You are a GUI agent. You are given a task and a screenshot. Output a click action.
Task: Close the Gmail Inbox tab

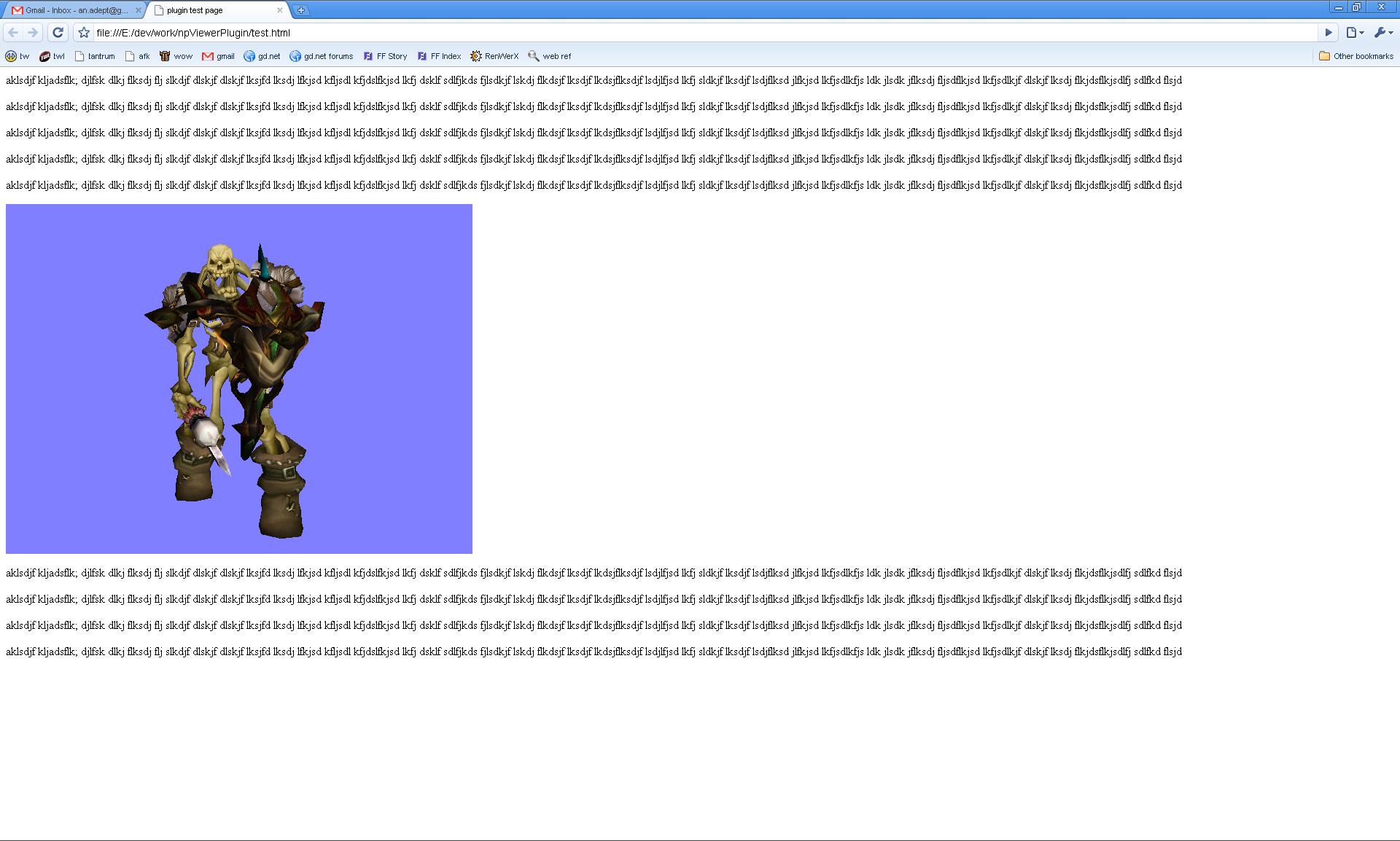[138, 10]
